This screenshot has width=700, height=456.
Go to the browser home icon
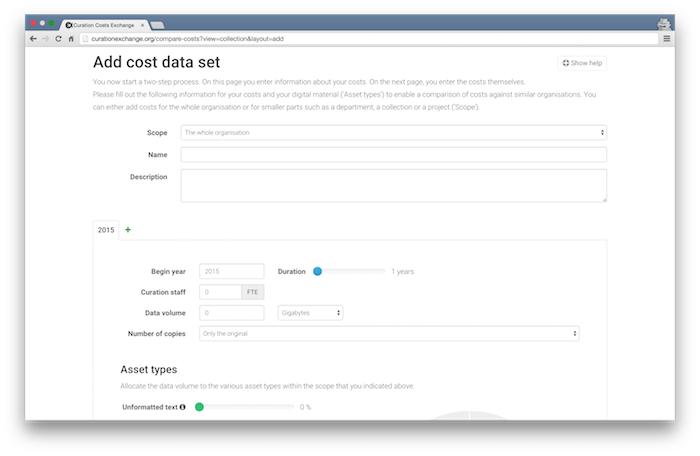click(71, 39)
